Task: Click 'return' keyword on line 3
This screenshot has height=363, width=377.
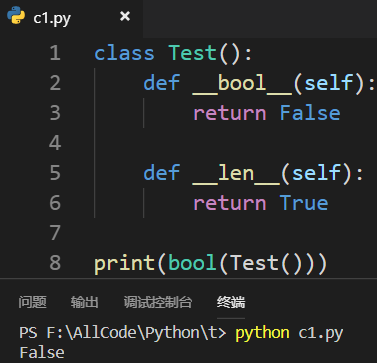Action: 230,113
